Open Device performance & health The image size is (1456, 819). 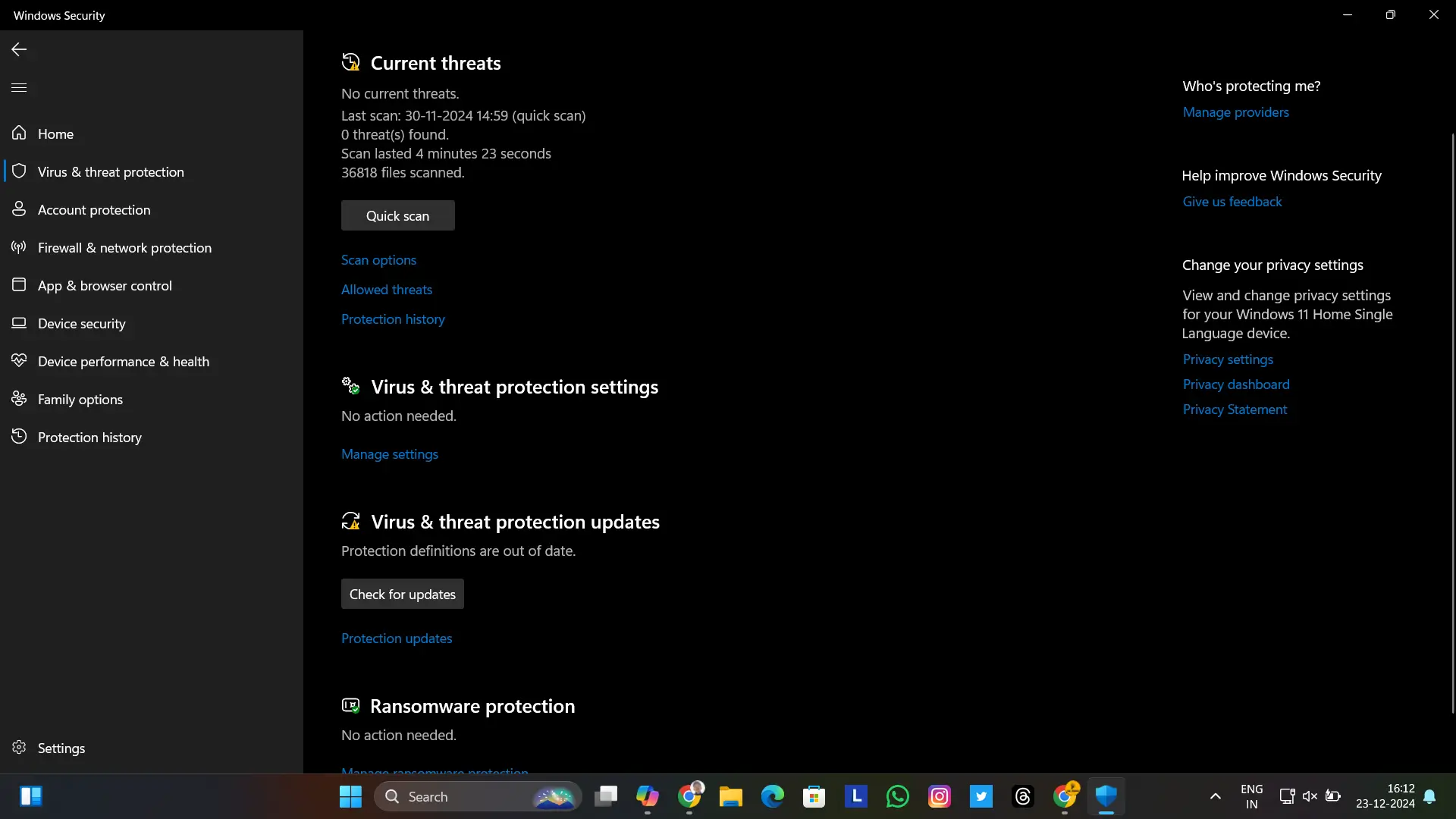pyautogui.click(x=123, y=360)
